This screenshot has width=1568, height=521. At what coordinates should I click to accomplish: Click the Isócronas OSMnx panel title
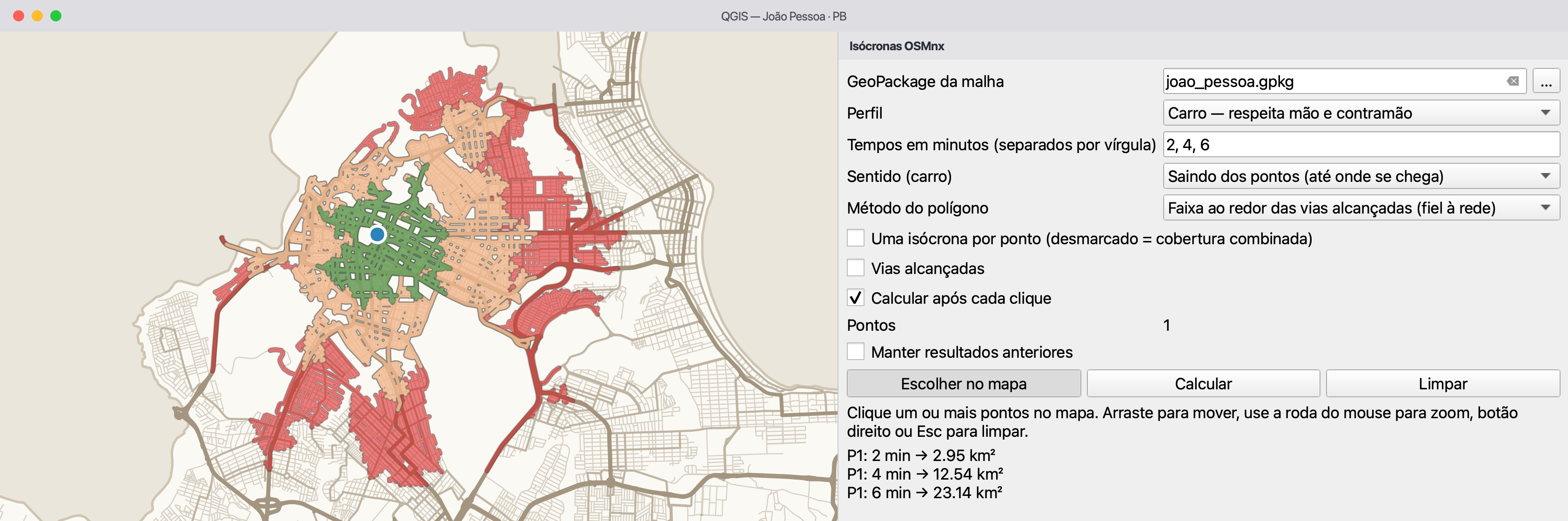pyautogui.click(x=897, y=46)
